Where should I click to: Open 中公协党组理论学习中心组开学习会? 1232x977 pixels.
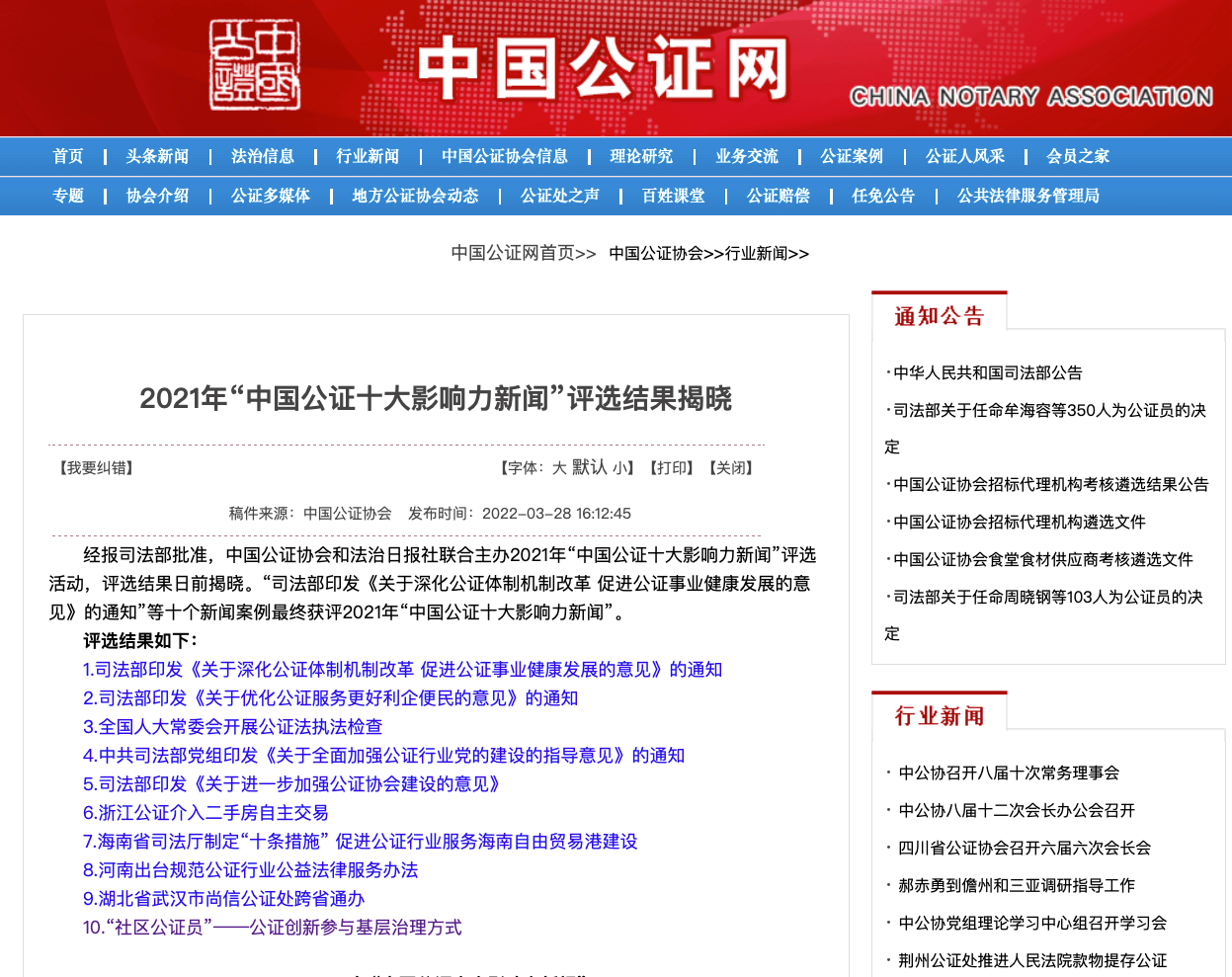coord(1032,923)
